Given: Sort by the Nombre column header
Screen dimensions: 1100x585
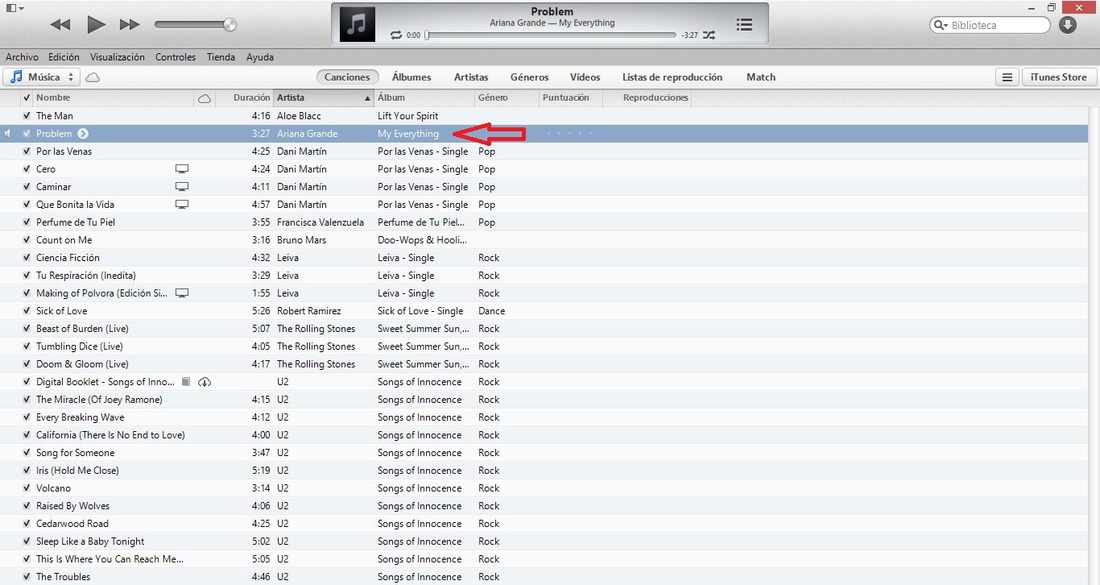Looking at the screenshot, I should (x=112, y=98).
